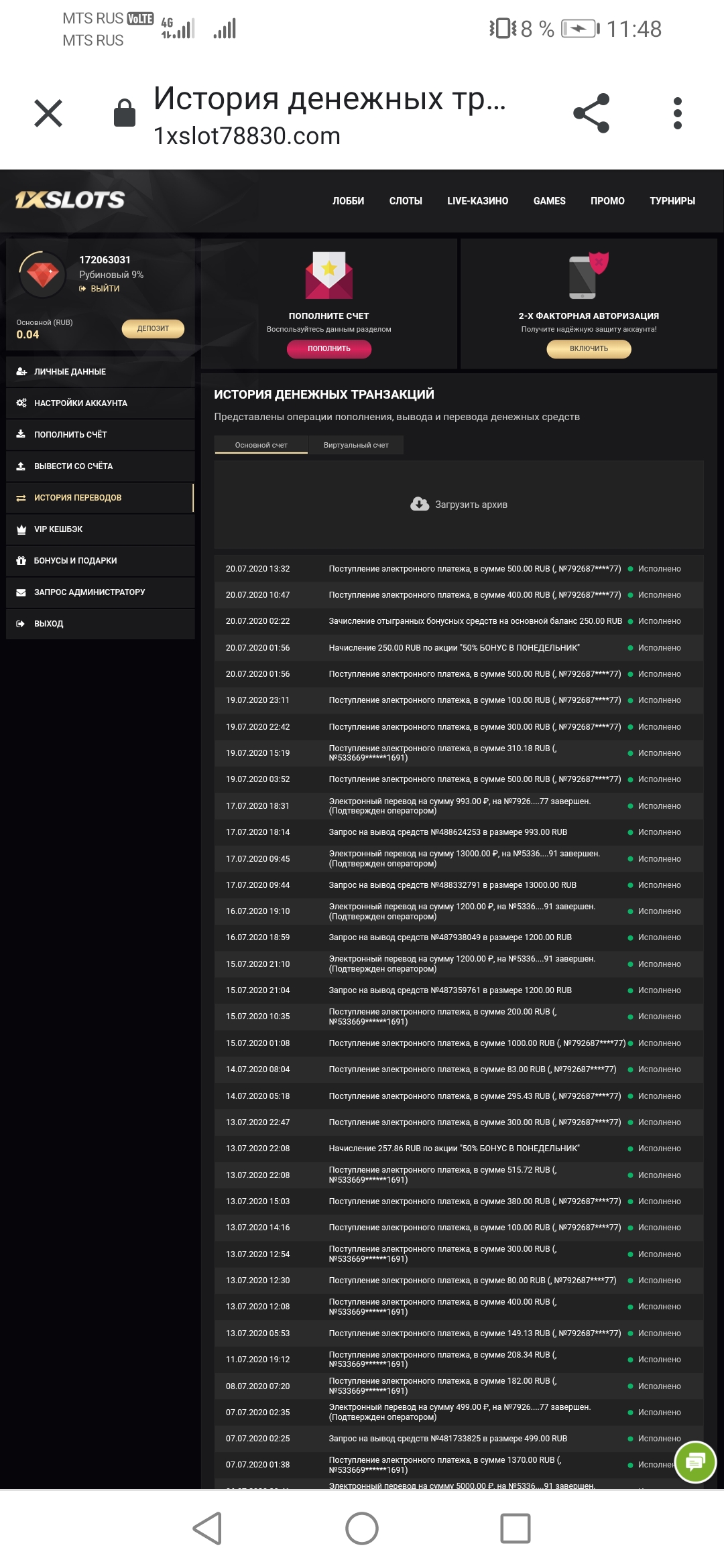Open the СЛОТЫ menu item
The height and width of the screenshot is (1568, 724).
point(406,201)
